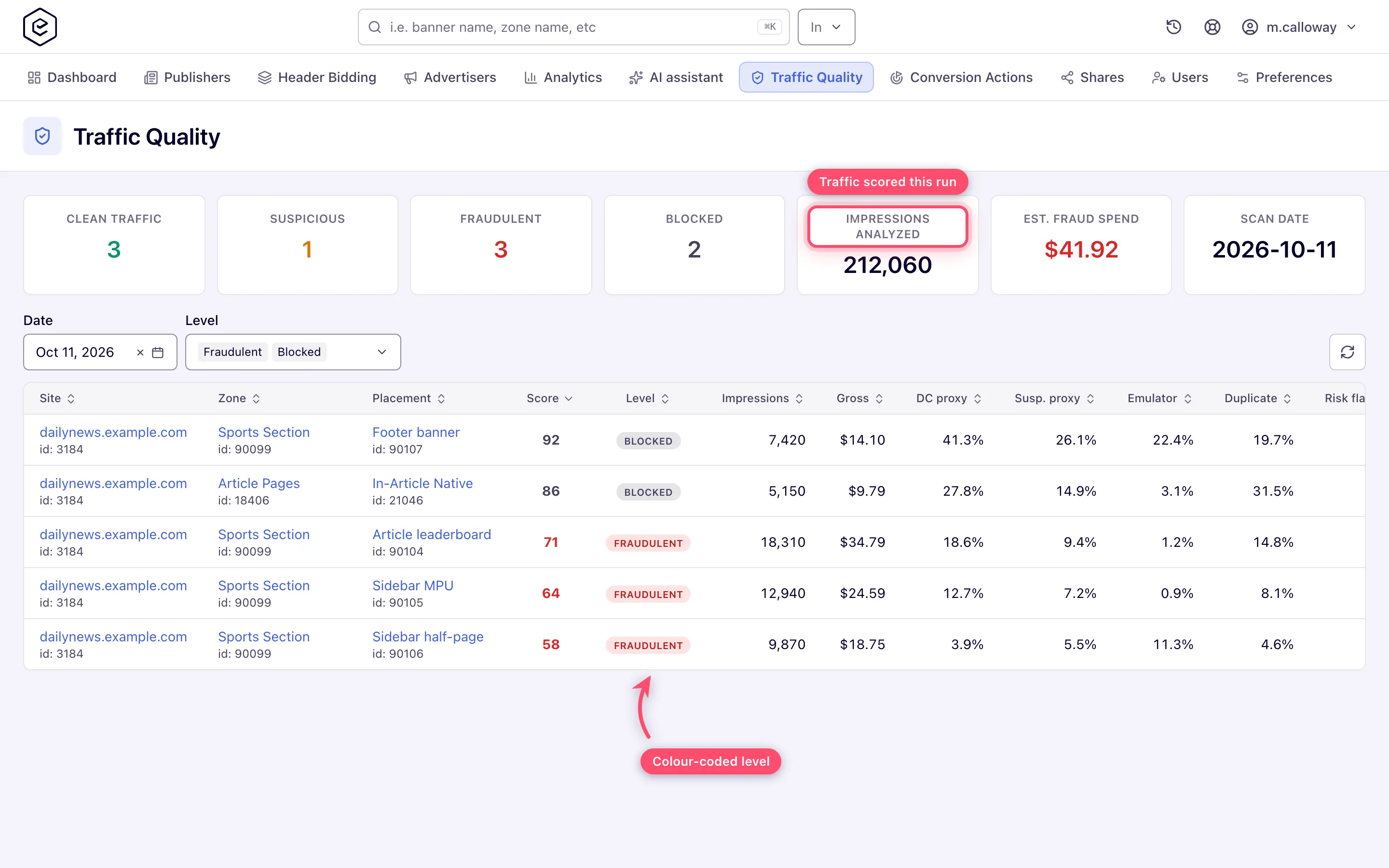The width and height of the screenshot is (1389, 868).
Task: Click the FRAUDULENT badge in Sidebar MPU row
Action: click(x=648, y=594)
